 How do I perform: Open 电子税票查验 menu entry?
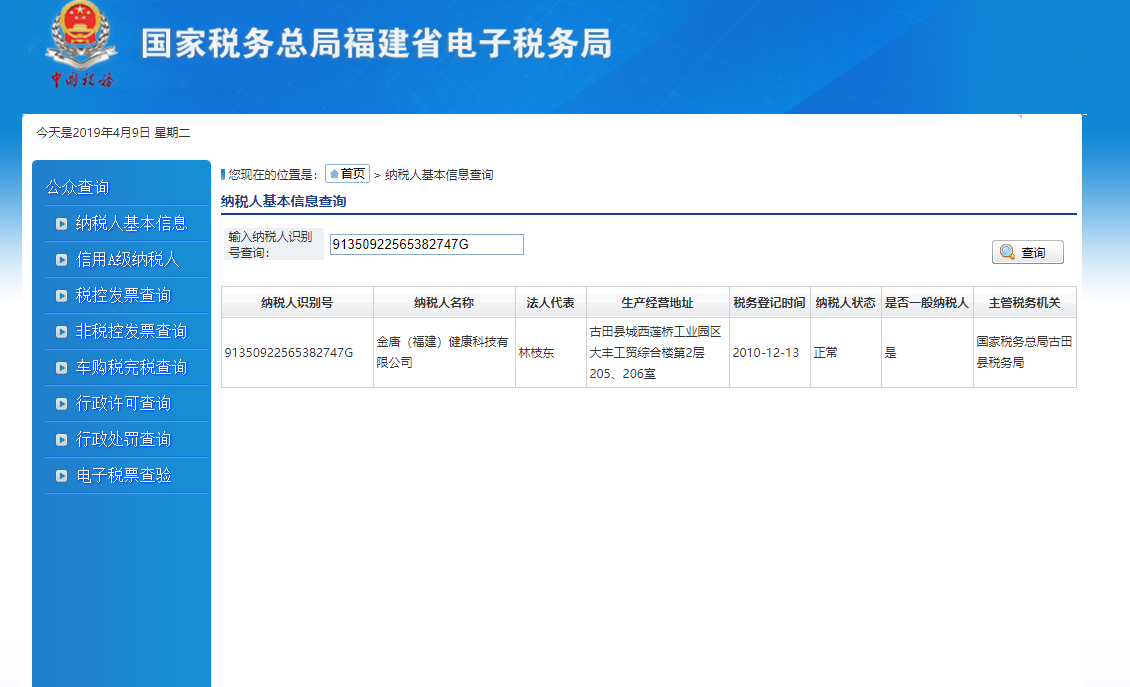[x=123, y=476]
